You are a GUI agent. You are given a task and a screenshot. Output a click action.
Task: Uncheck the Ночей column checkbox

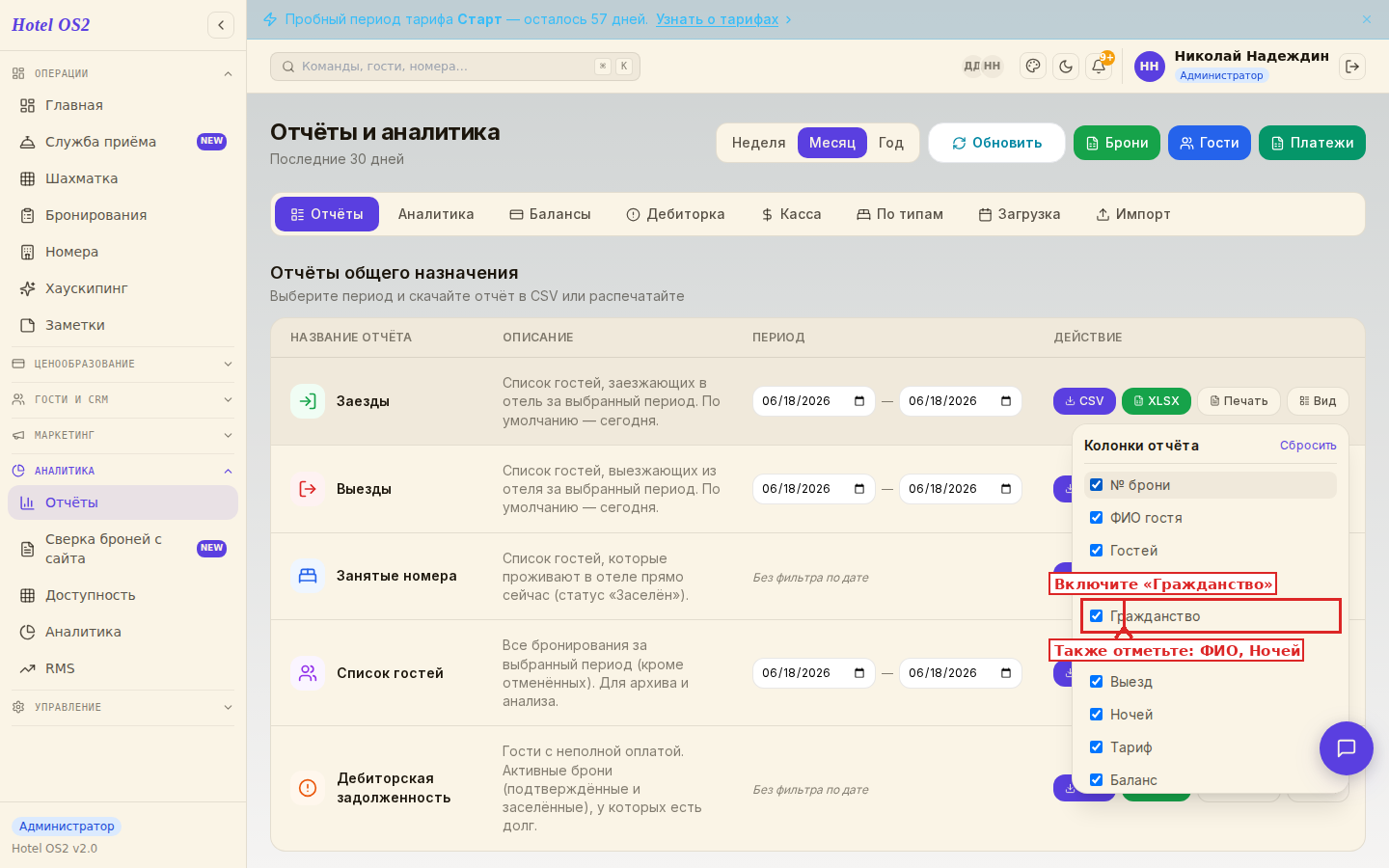tap(1097, 715)
